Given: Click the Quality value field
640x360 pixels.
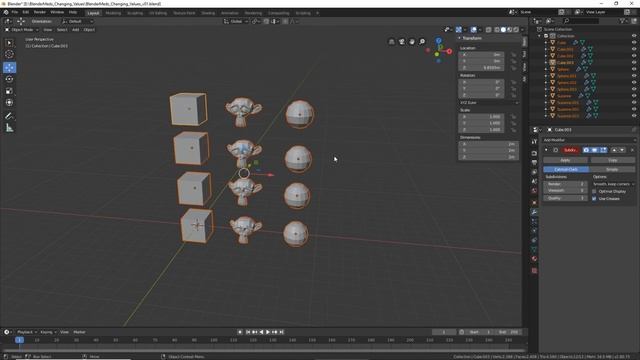Looking at the screenshot, I should [x=565, y=198].
